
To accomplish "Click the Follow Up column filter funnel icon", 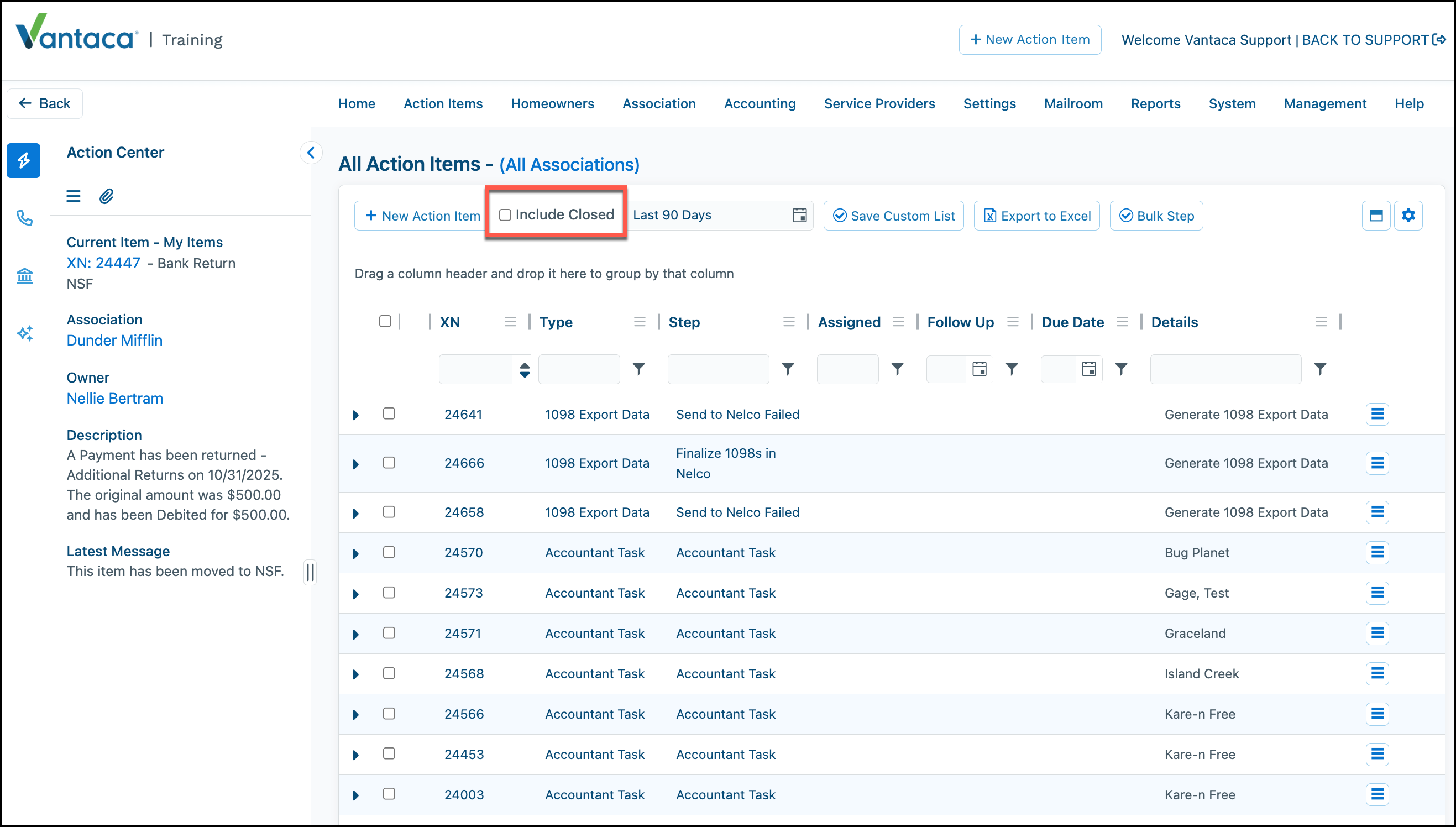I will pos(1012,369).
